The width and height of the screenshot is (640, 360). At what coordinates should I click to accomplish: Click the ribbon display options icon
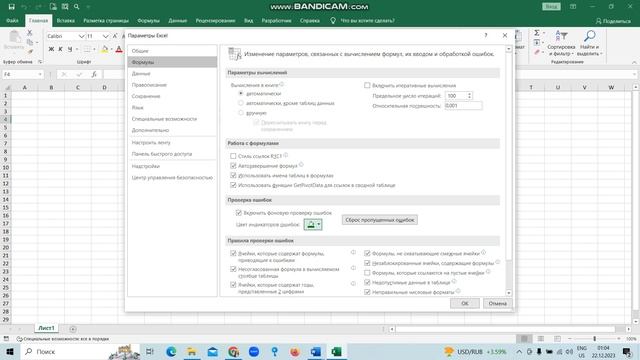573,7
